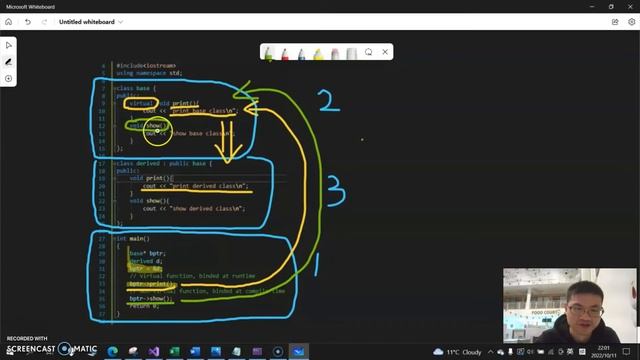
Task: Open the Screencast-O-Matic recorder taskbar icon
Action: click(x=278, y=351)
